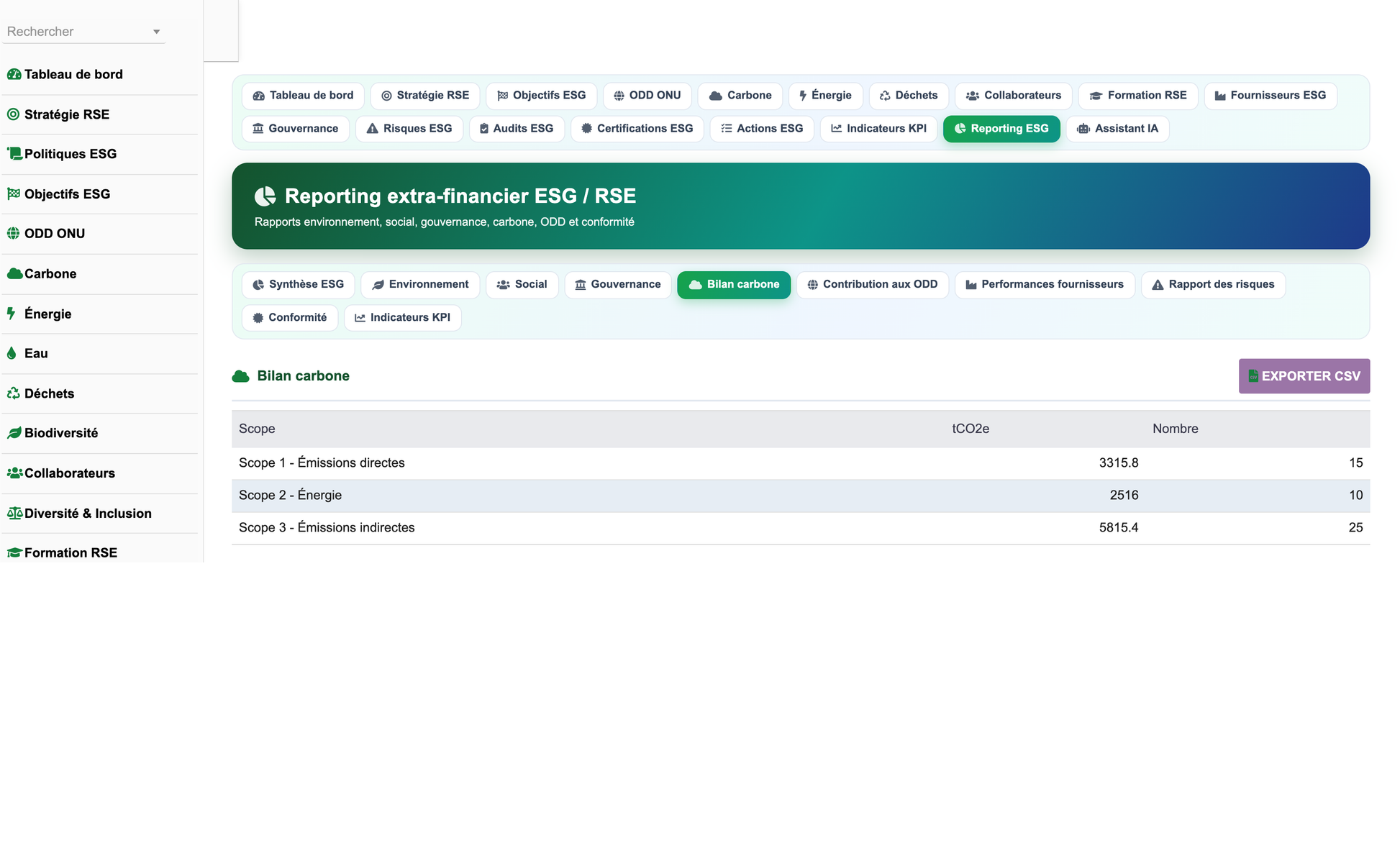Click the people icon beside sidebar Collaborateurs
Viewport: 1400px width, 866px height.
[14, 473]
